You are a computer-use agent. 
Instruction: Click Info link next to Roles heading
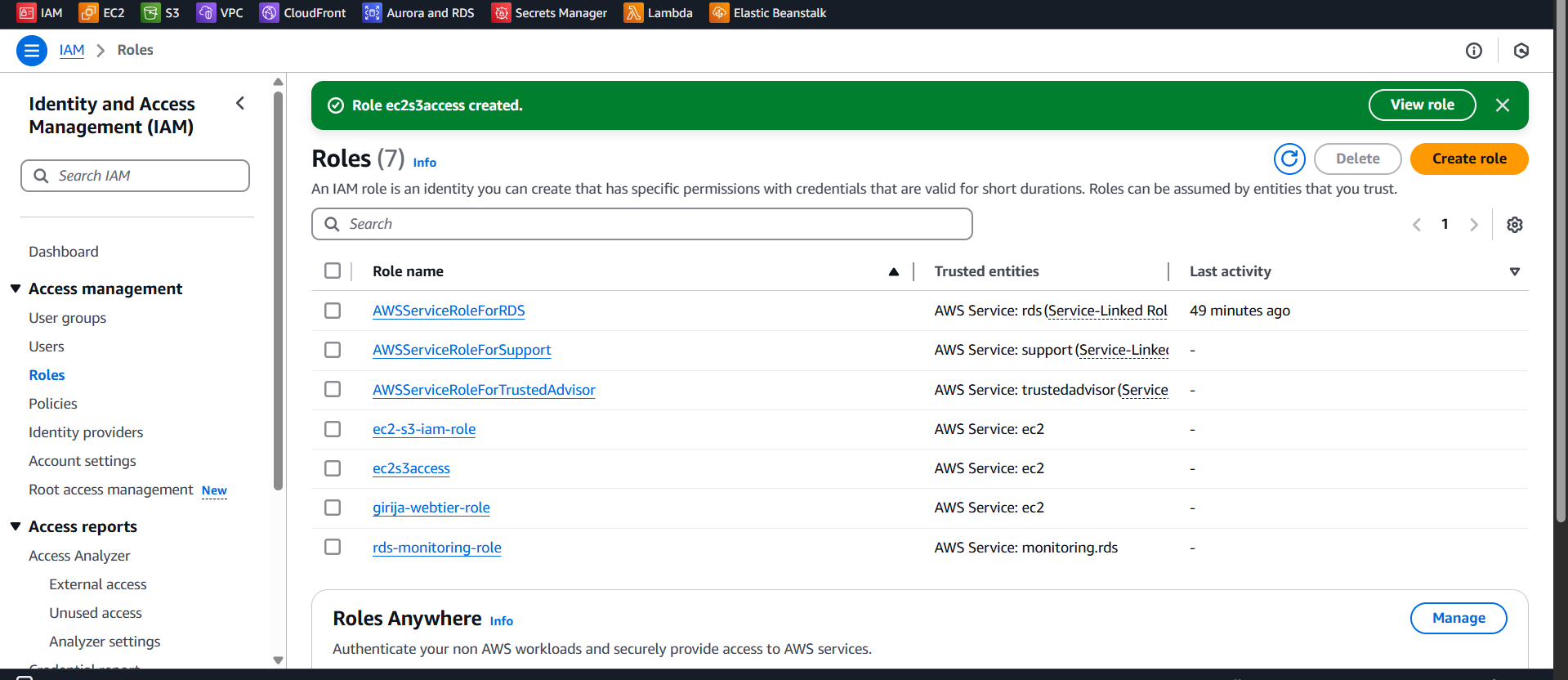click(425, 163)
